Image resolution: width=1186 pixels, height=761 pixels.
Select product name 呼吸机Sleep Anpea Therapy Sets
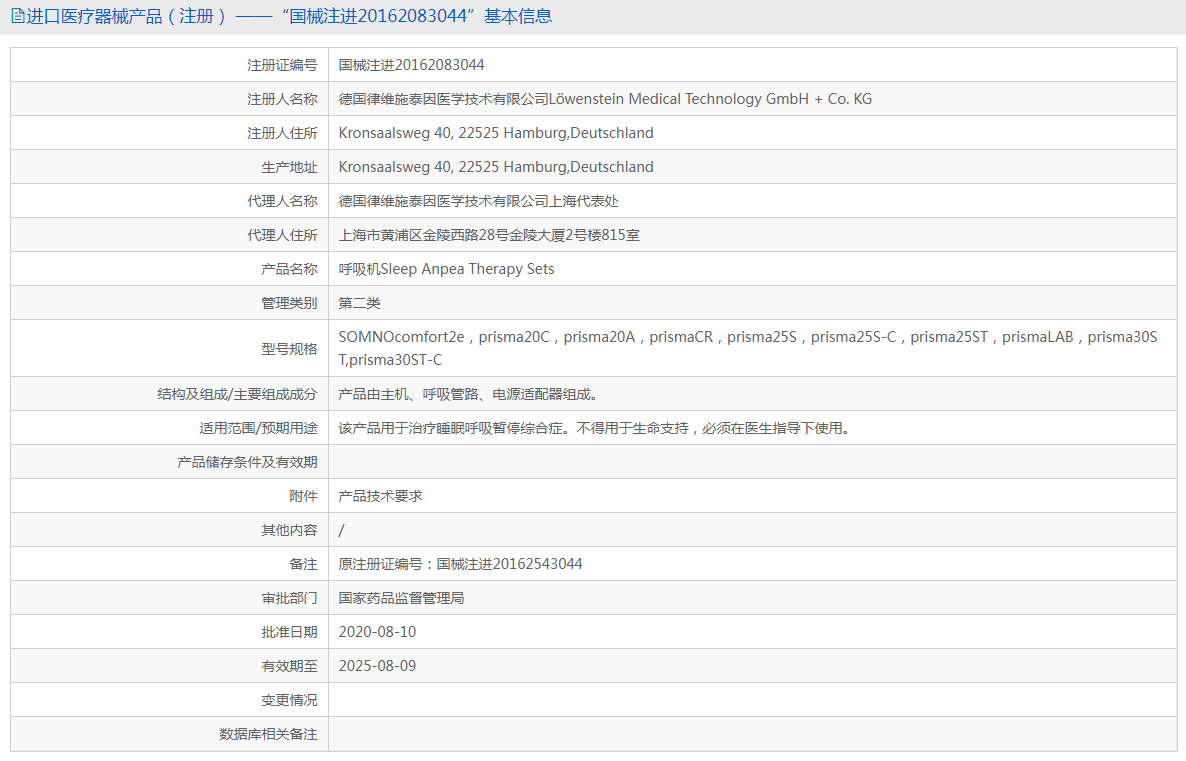click(446, 269)
